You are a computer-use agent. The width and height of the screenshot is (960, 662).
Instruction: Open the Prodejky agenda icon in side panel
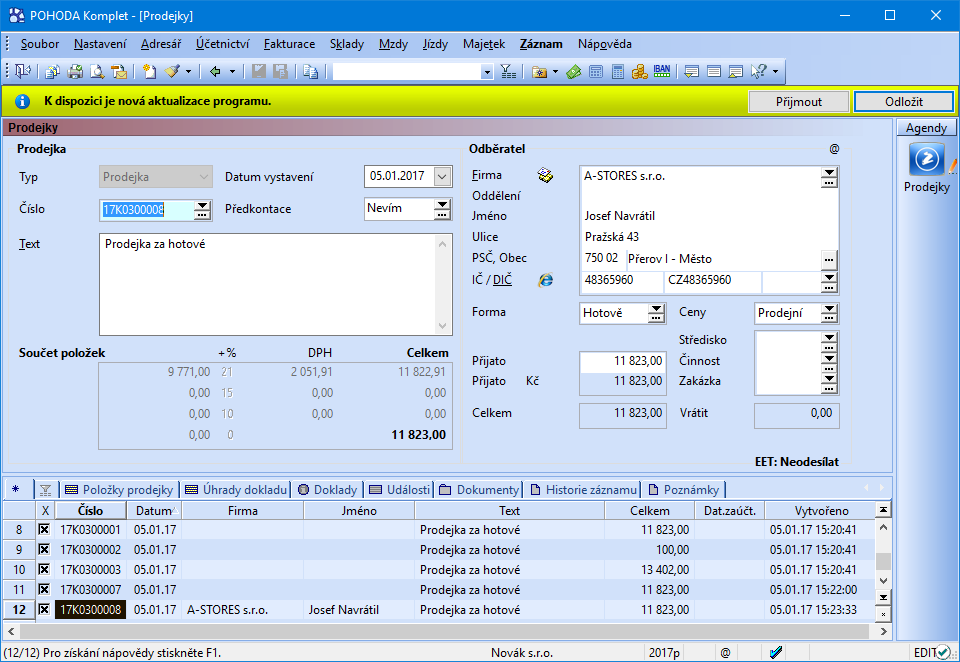click(926, 159)
